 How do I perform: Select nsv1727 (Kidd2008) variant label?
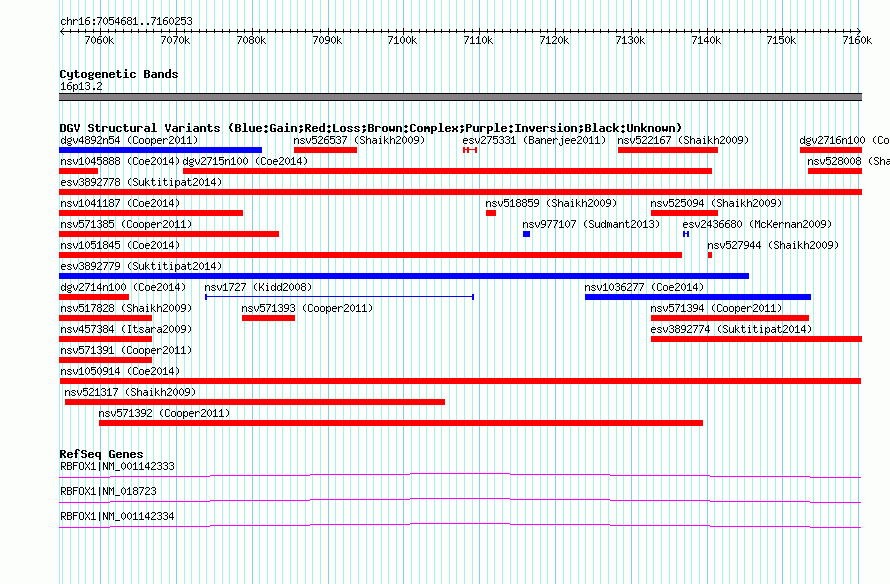click(258, 287)
